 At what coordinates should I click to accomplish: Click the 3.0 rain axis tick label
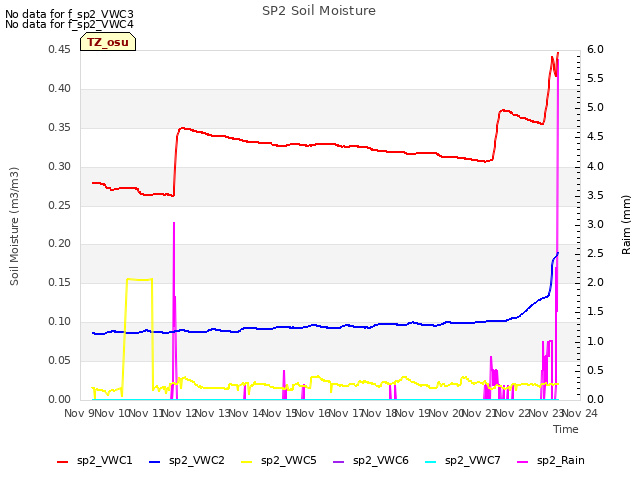(595, 224)
